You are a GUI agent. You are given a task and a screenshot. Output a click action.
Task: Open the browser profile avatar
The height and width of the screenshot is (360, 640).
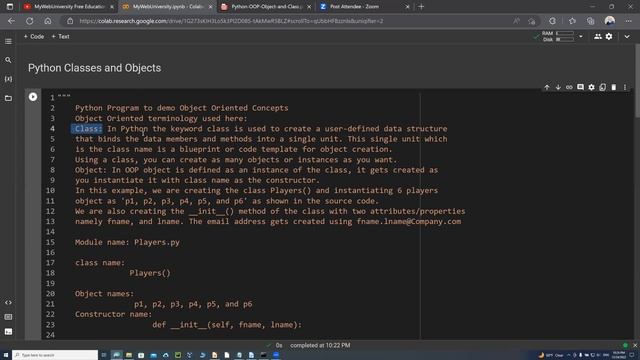tap(610, 21)
